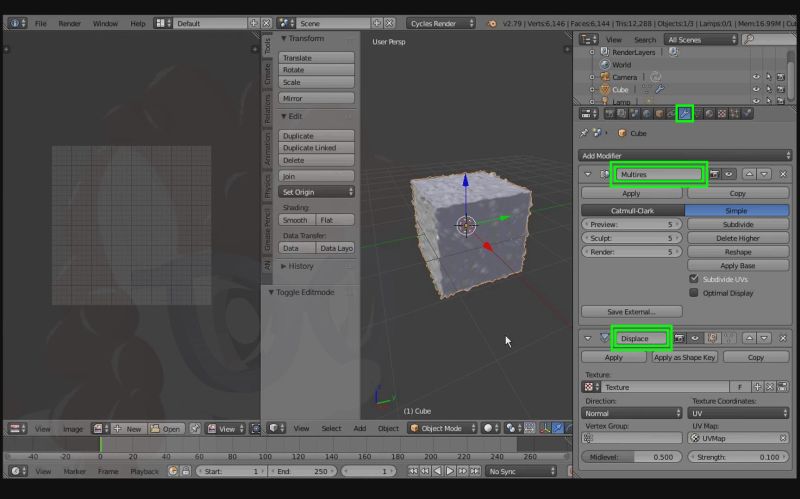Image resolution: width=800 pixels, height=499 pixels.
Task: Open the Object properties tab (orange cube icon)
Action: pos(659,114)
